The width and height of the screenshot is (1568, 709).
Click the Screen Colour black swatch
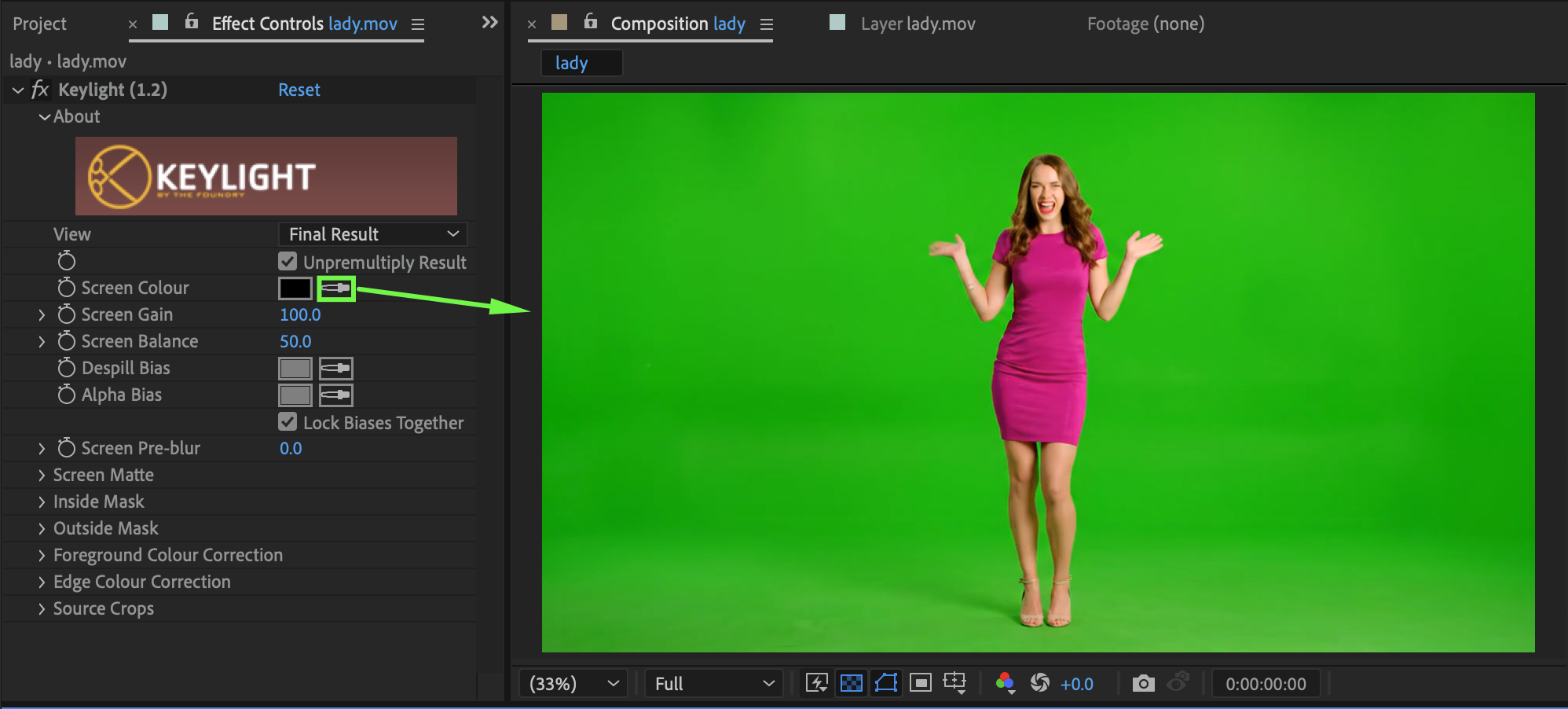pyautogui.click(x=295, y=288)
